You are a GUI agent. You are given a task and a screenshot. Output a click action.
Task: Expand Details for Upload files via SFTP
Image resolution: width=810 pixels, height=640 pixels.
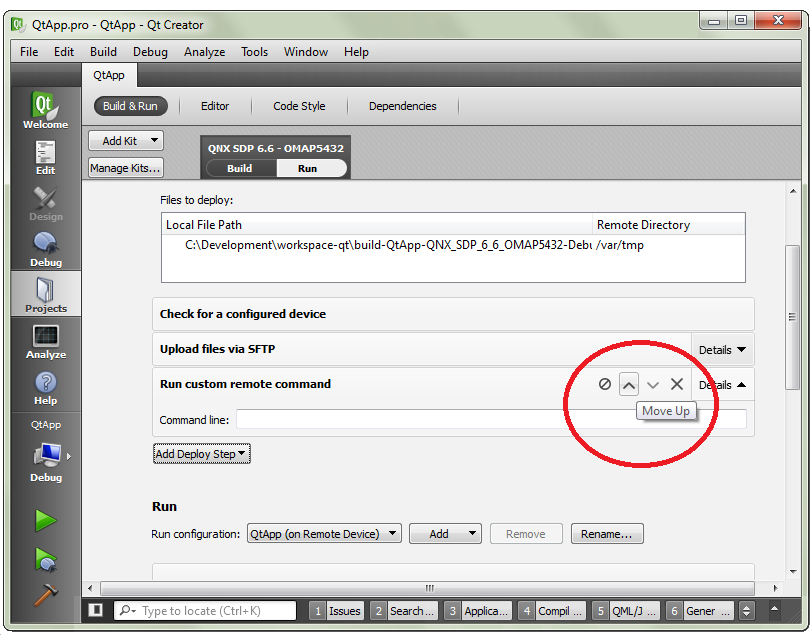722,350
